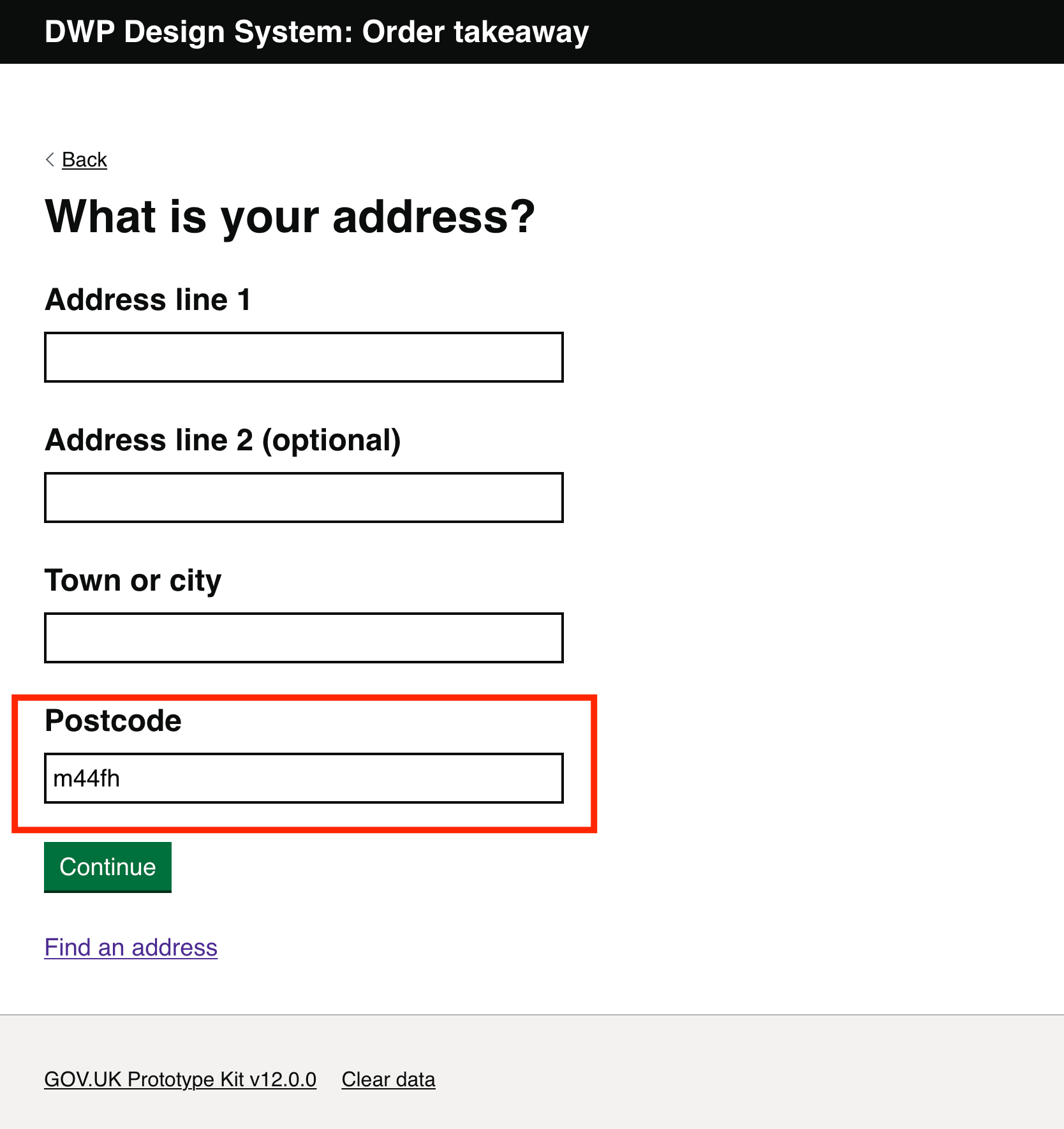Select the Postcode input containing m44fh

[303, 778]
